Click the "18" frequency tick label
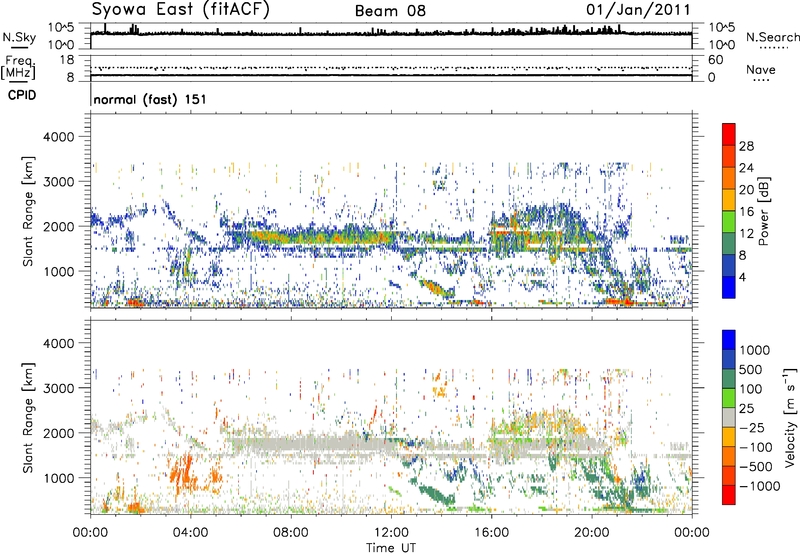Screen dimensions: 800x554 (67, 60)
